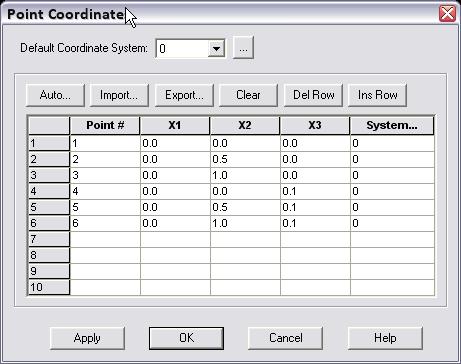Open the Auto... point generation dialog
Viewport: 461px width, 364px height.
[55, 95]
